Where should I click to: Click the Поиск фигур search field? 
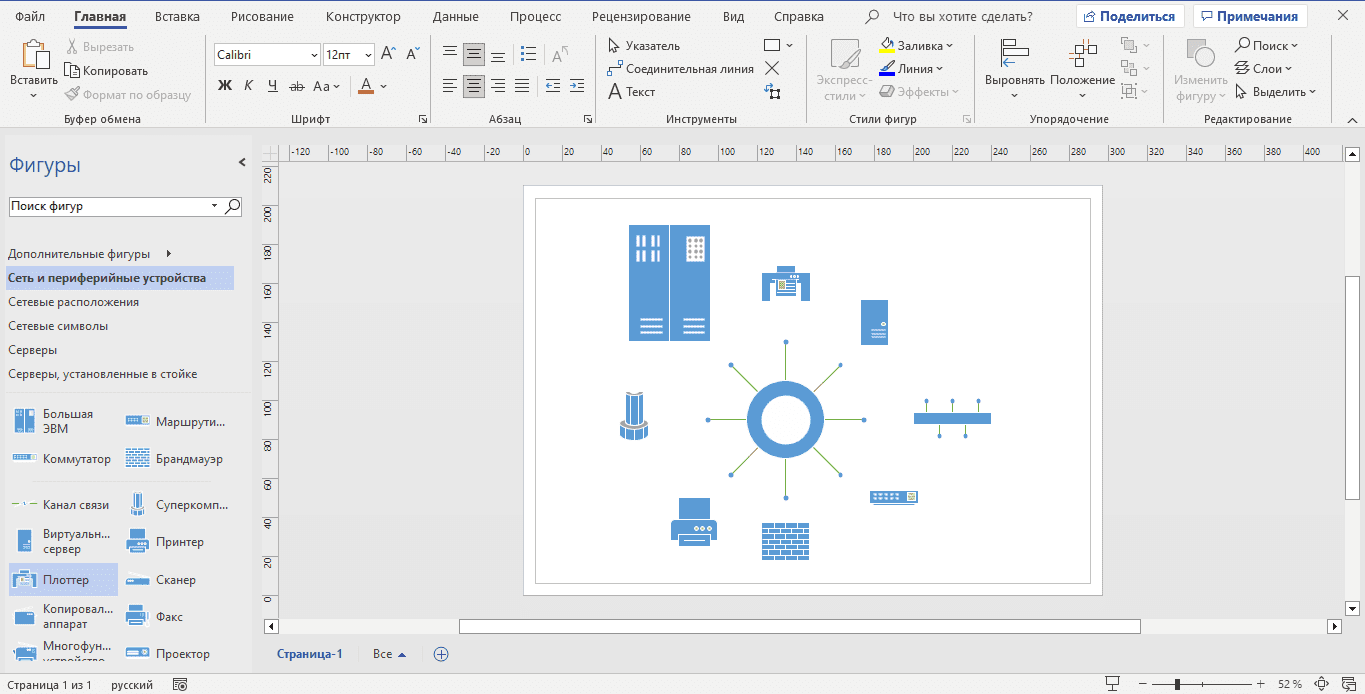tap(108, 206)
